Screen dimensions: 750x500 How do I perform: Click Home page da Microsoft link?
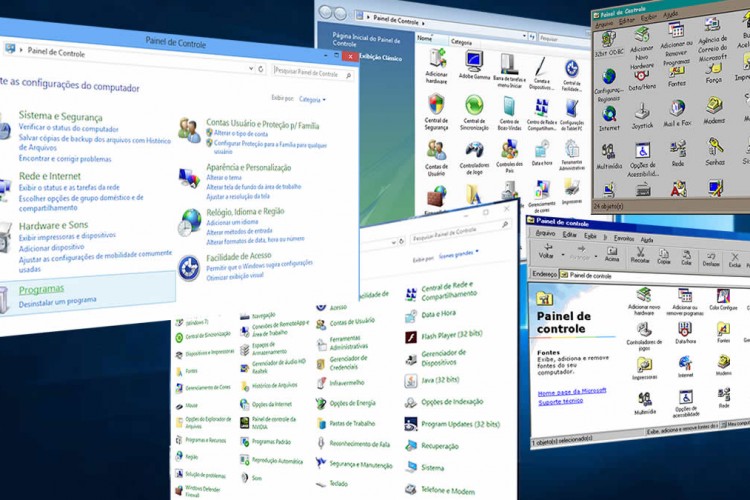tap(572, 392)
